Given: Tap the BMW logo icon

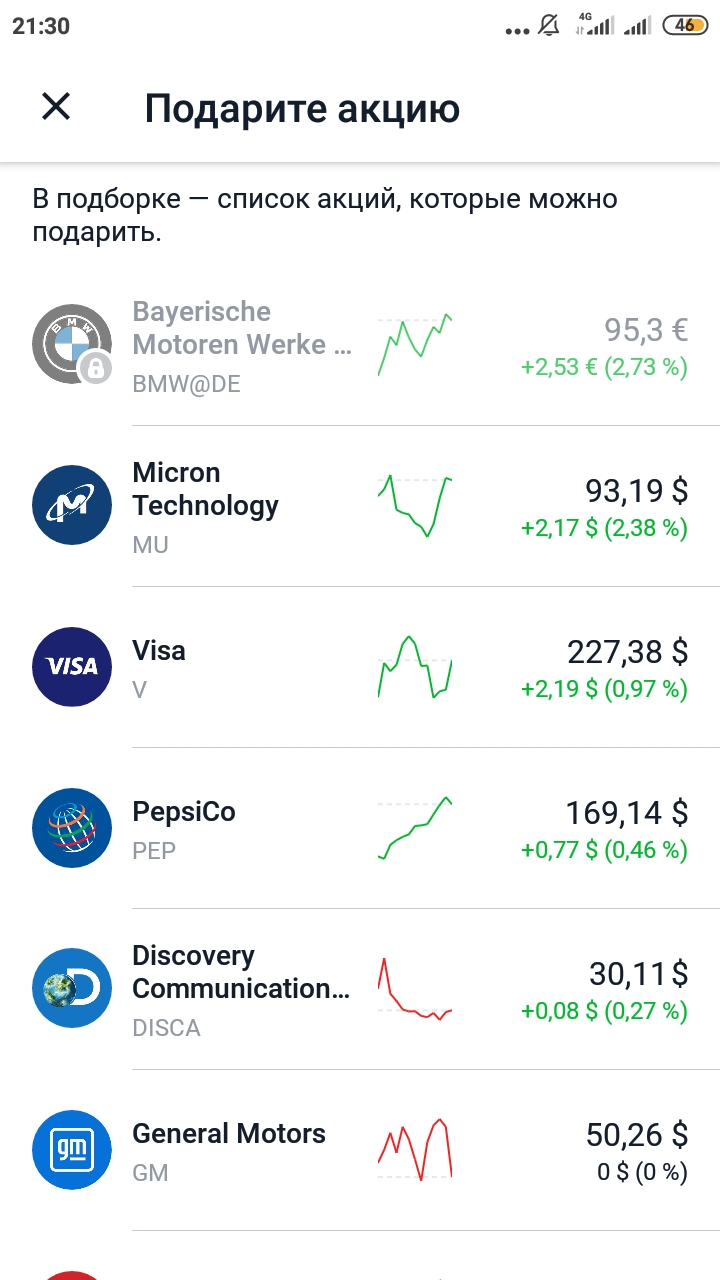Looking at the screenshot, I should tap(72, 344).
